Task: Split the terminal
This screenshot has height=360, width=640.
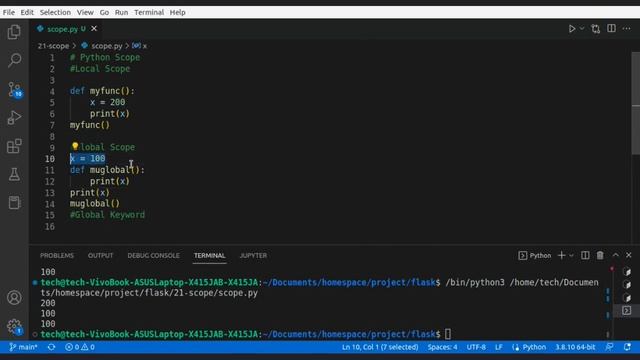Action: pyautogui.click(x=585, y=256)
